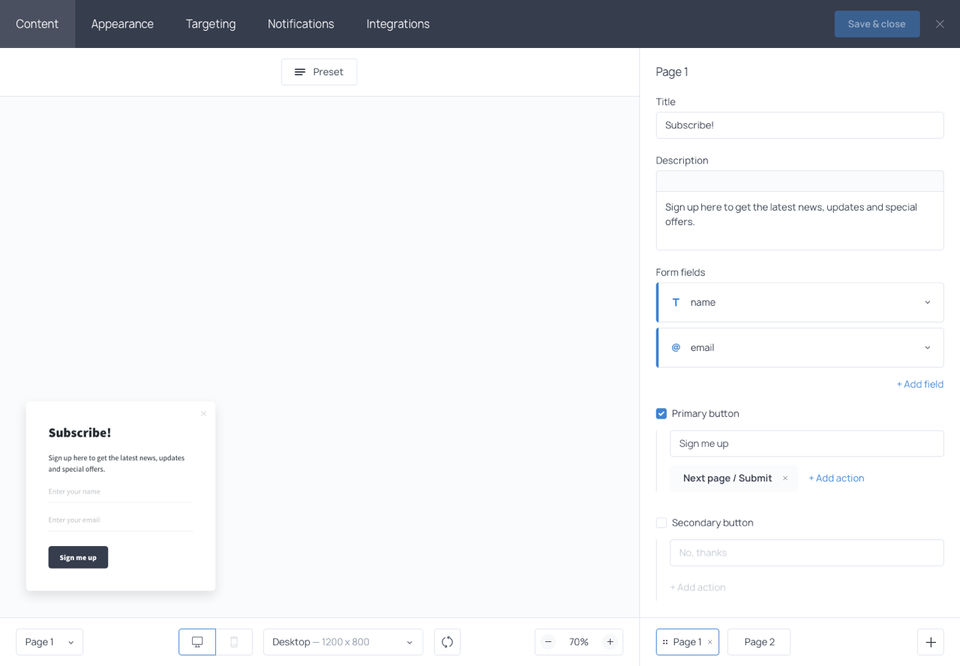Image resolution: width=960 pixels, height=666 pixels.
Task: Open the Page 1 dropdown at bottom left
Action: tap(50, 642)
